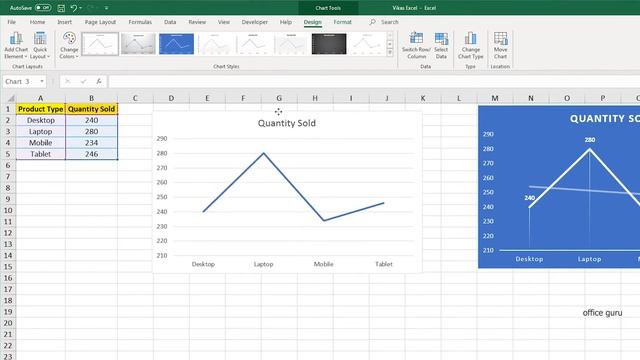Click the Enter checkmark in formula bar
The image size is (640, 360).
tap(83, 82)
